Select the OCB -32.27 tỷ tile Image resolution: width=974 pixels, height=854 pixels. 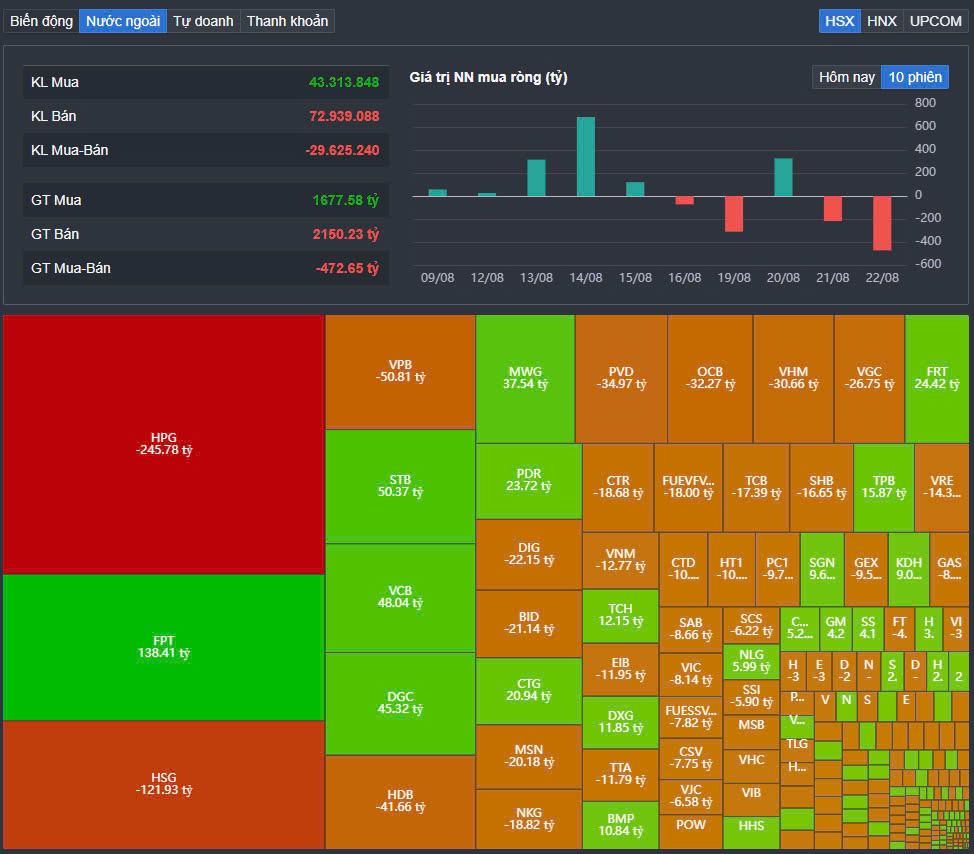(710, 378)
